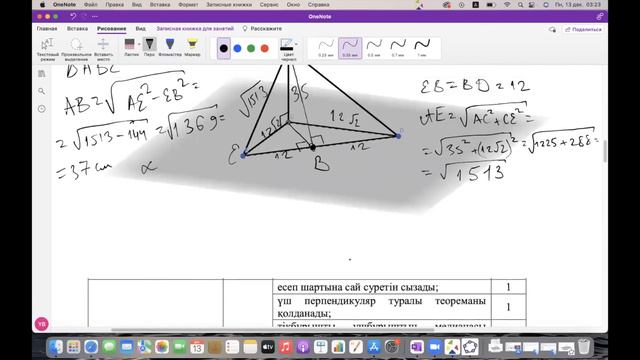Choose the Фломастер marker pen
The image size is (640, 360).
pyautogui.click(x=170, y=47)
